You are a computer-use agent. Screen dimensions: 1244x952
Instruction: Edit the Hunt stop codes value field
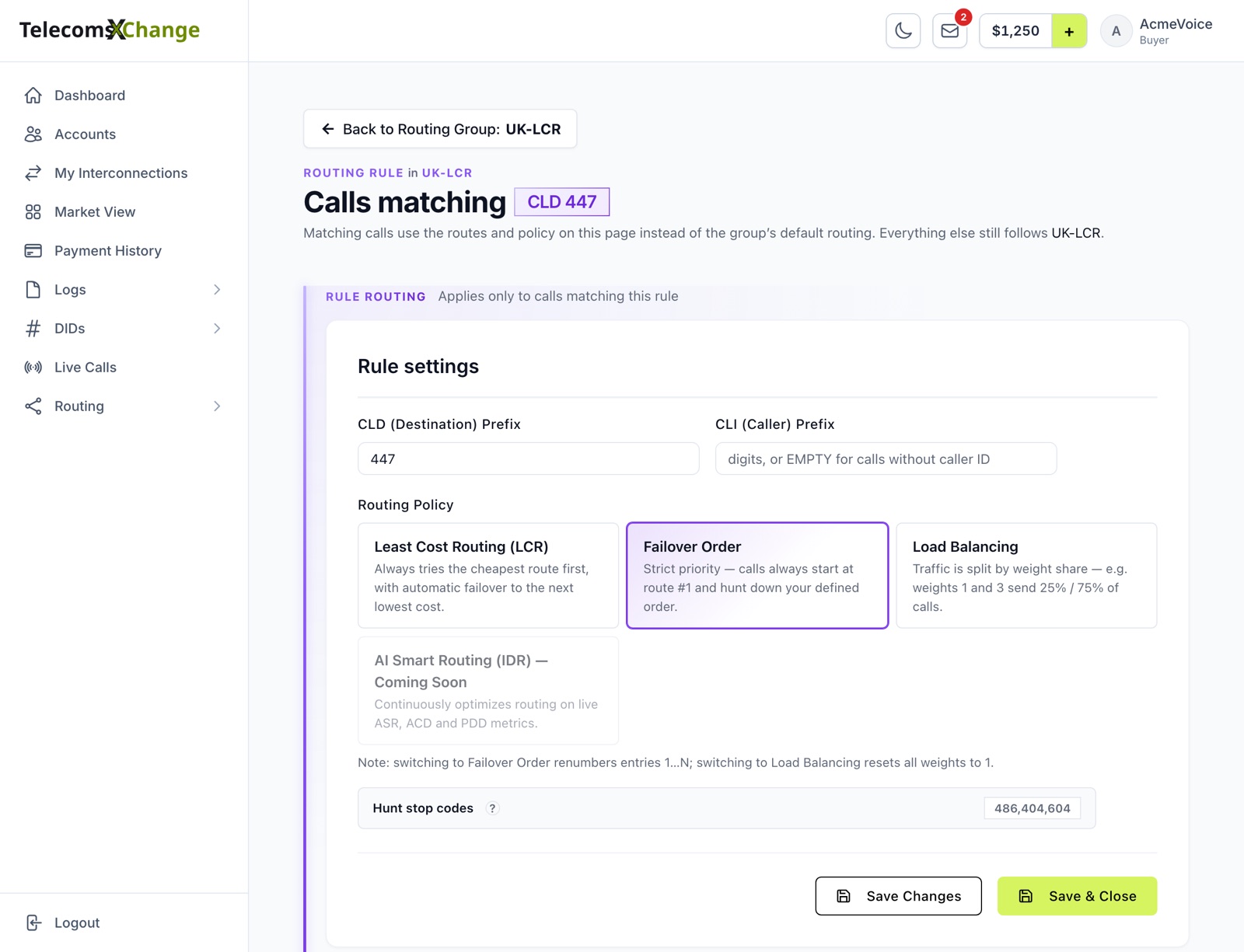[x=1032, y=808]
